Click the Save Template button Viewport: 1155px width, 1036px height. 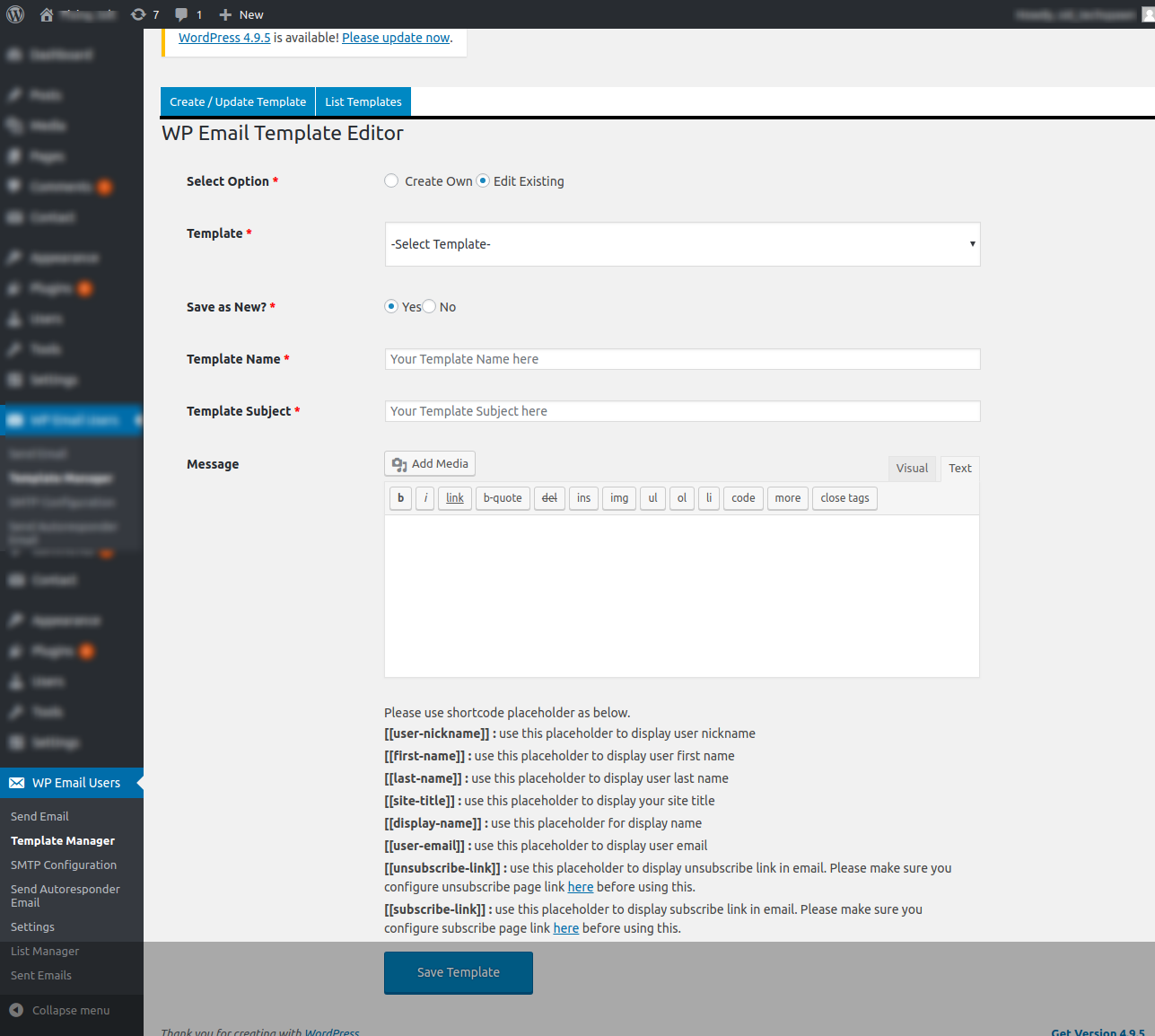pyautogui.click(x=459, y=972)
